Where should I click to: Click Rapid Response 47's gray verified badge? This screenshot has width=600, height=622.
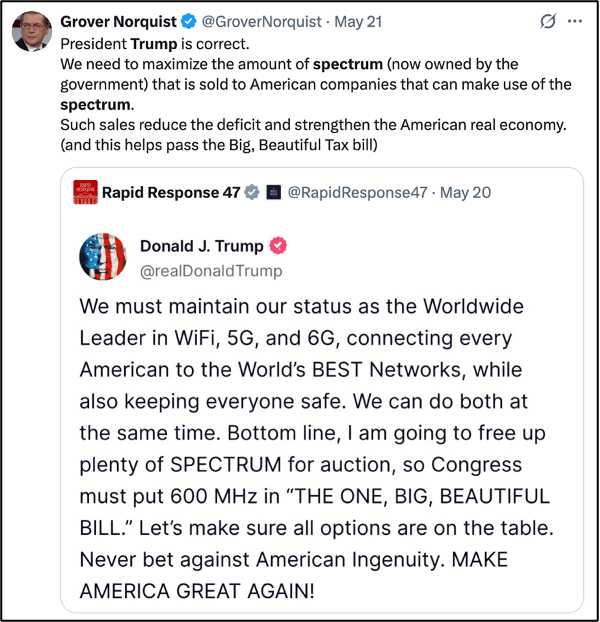(253, 192)
